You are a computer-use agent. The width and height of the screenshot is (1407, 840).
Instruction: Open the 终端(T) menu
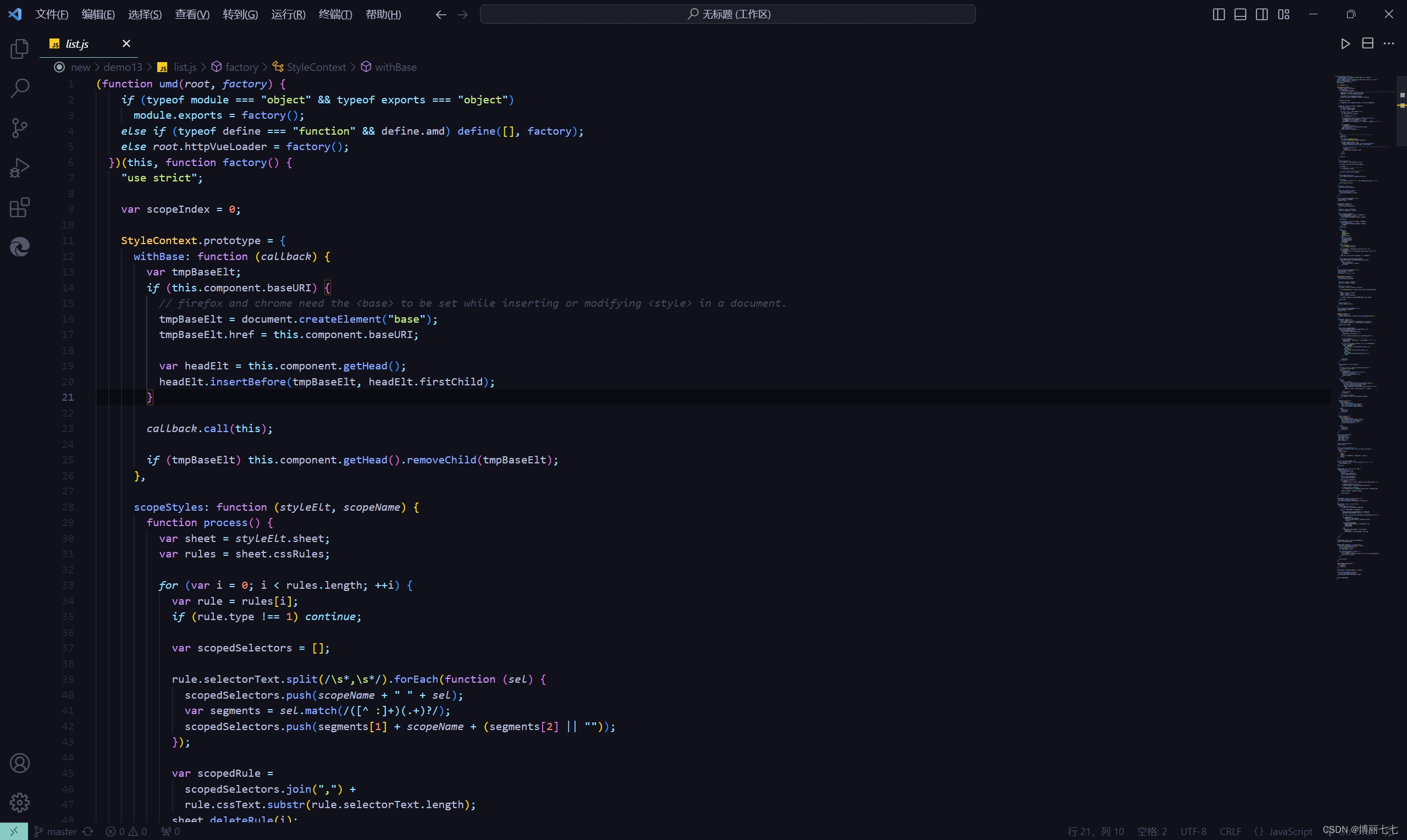[335, 14]
